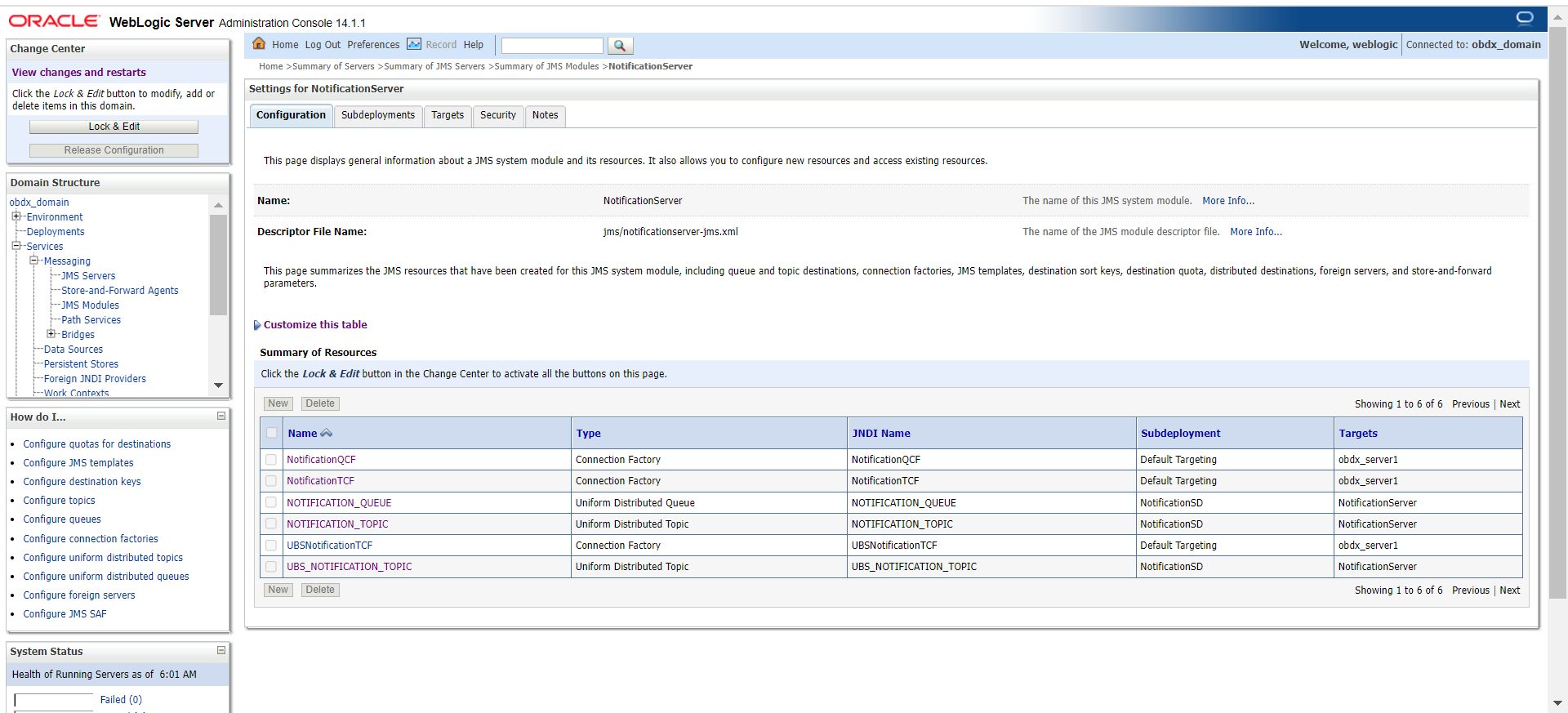Switch to the Targets tab

(448, 115)
